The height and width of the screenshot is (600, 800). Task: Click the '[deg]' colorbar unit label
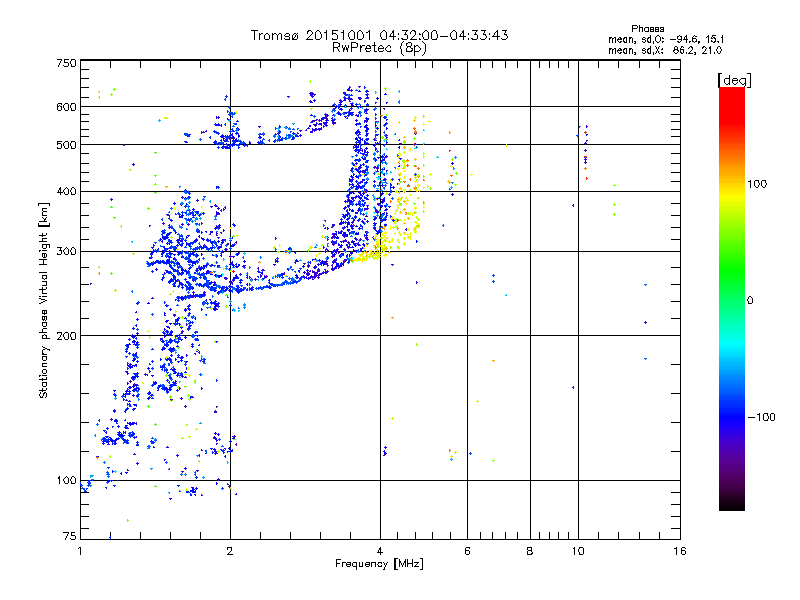coord(734,80)
